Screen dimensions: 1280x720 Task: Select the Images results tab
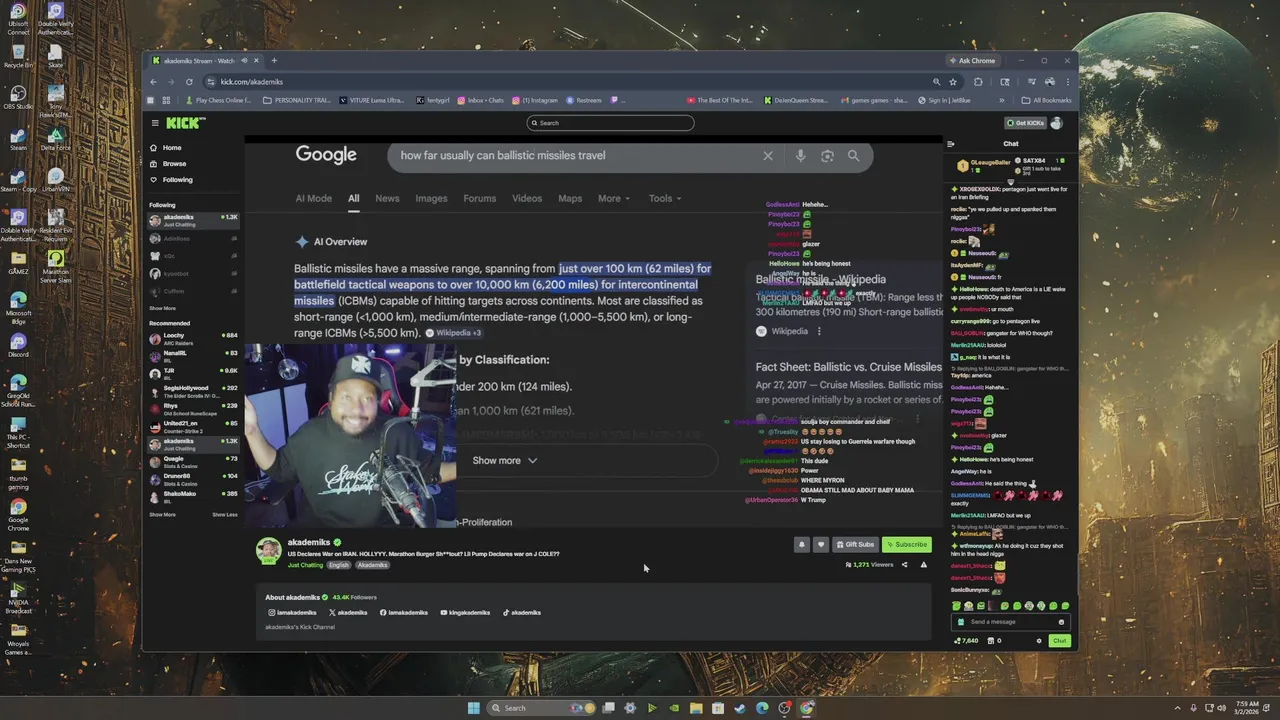[431, 198]
